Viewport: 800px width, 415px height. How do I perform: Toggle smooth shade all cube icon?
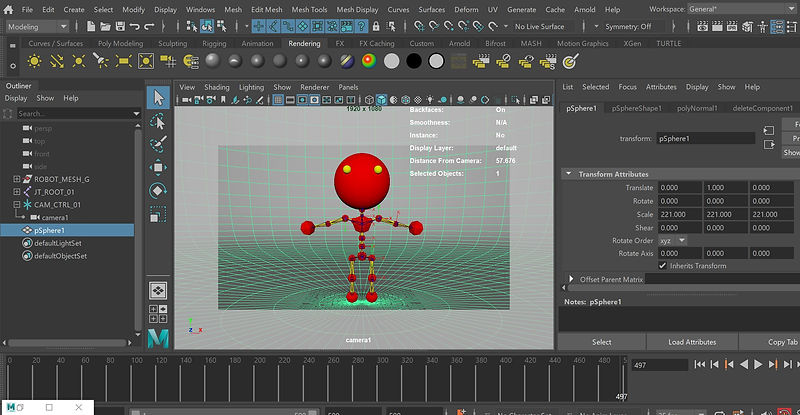382,100
